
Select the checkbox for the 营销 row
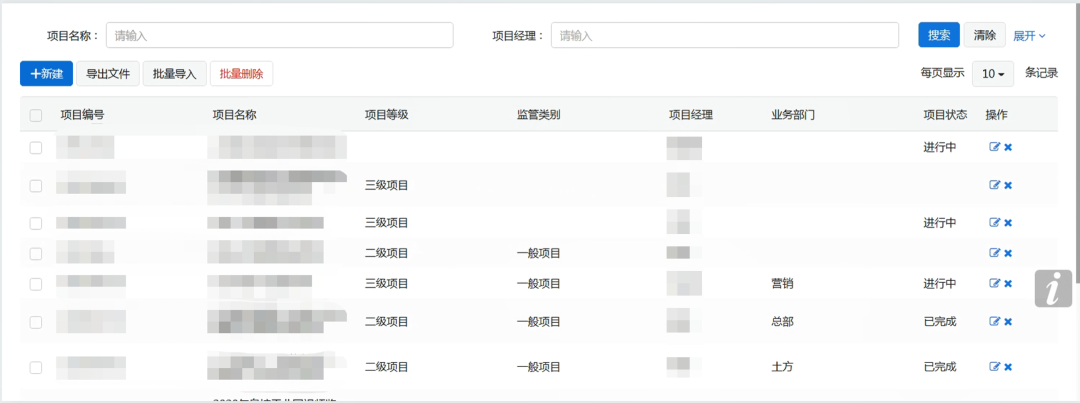(36, 284)
